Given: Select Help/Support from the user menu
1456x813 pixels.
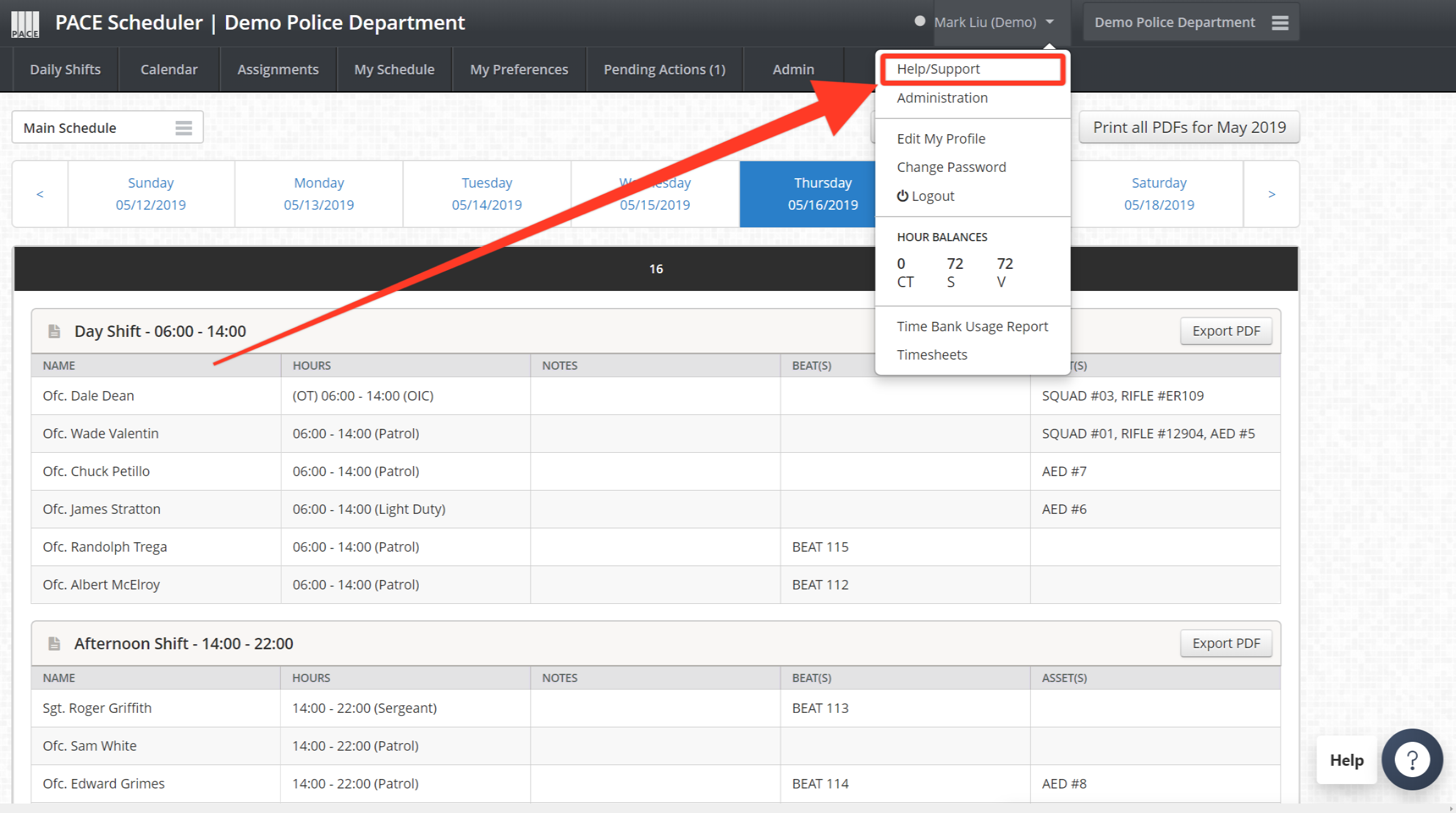Looking at the screenshot, I should point(973,69).
